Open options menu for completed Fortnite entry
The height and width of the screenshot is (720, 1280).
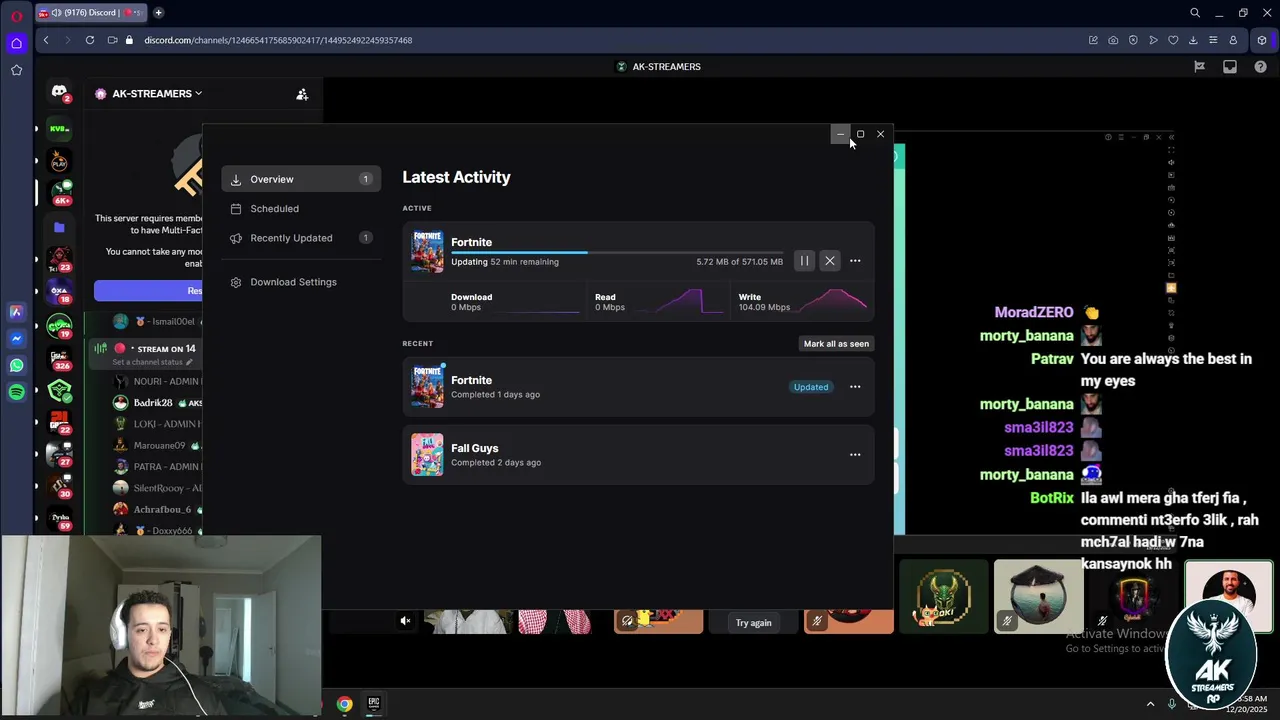pos(855,387)
